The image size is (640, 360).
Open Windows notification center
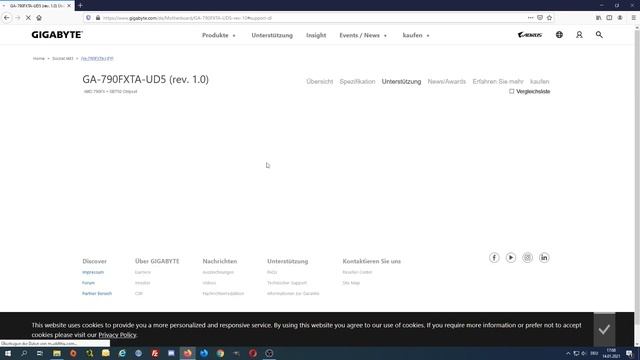tap(629, 353)
